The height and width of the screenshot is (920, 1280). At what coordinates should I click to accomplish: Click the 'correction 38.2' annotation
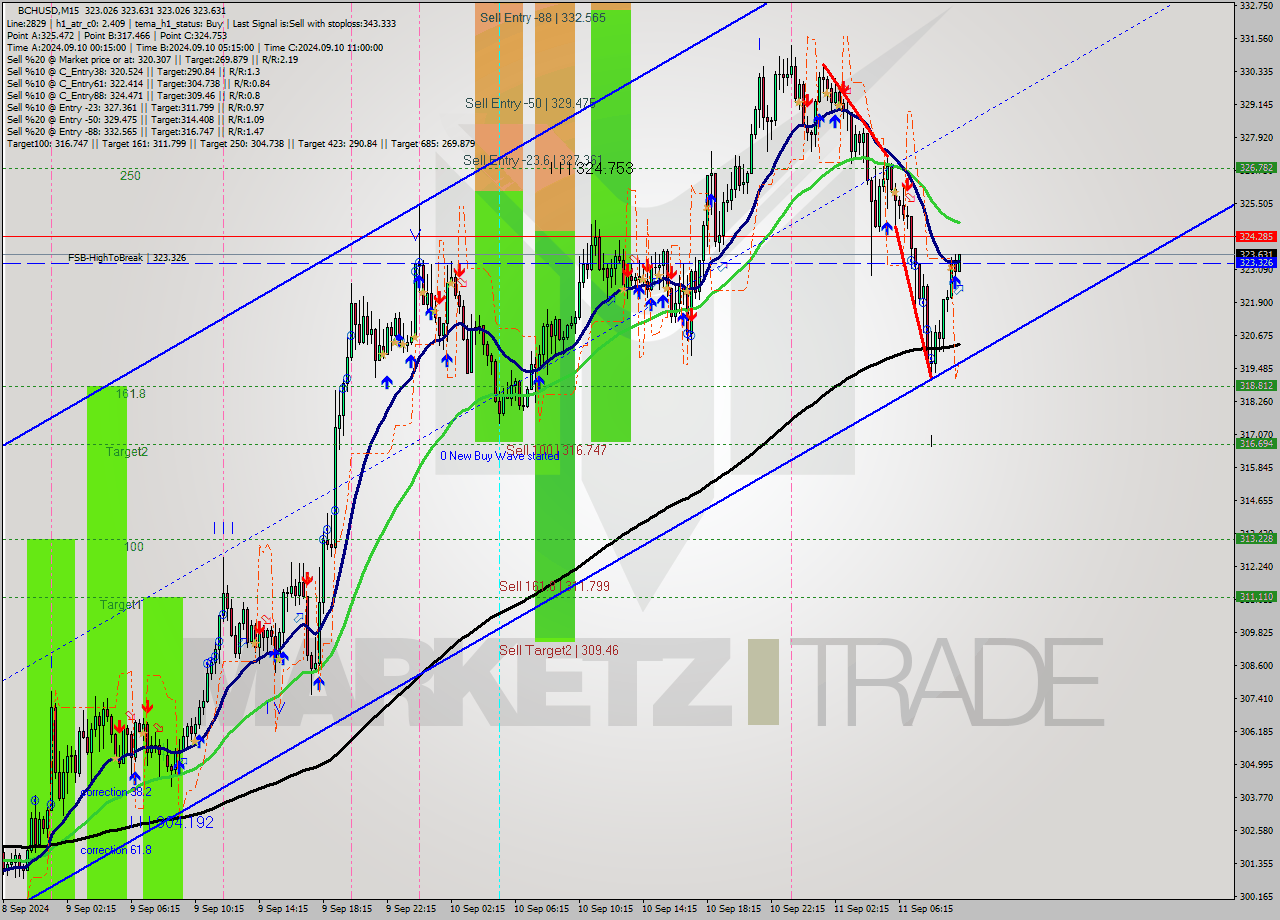click(116, 792)
